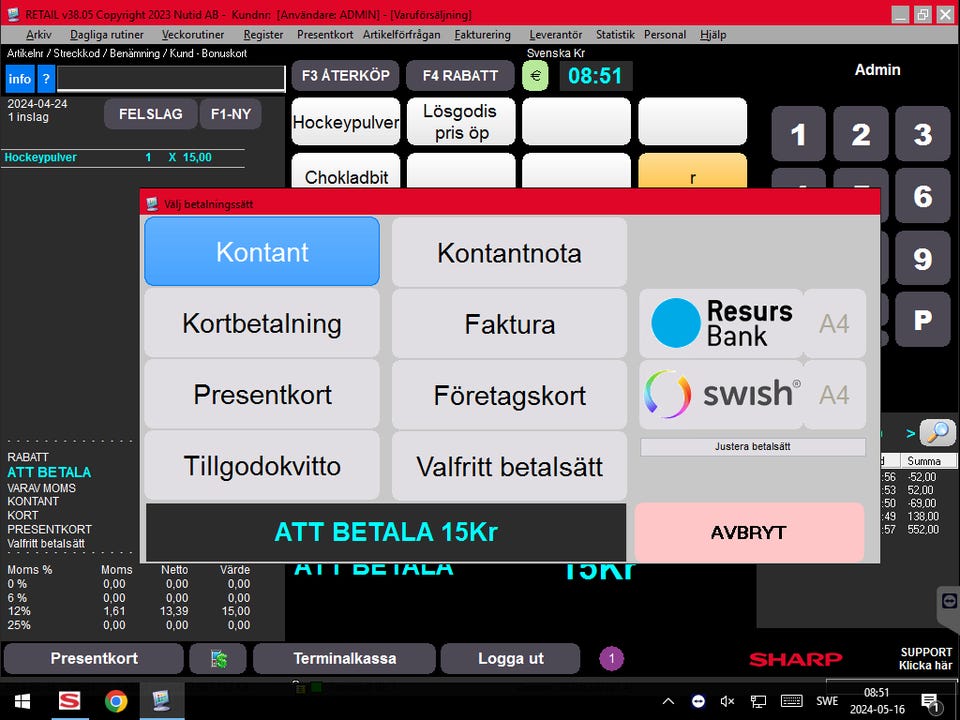Click the cash register money icon button
The height and width of the screenshot is (720, 960).
(x=218, y=658)
